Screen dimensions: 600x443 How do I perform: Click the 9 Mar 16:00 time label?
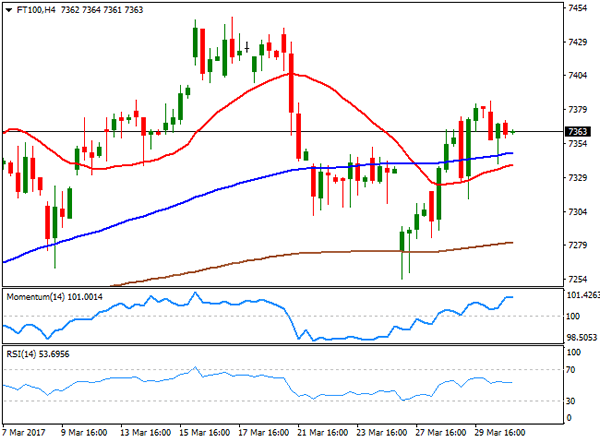pos(84,433)
